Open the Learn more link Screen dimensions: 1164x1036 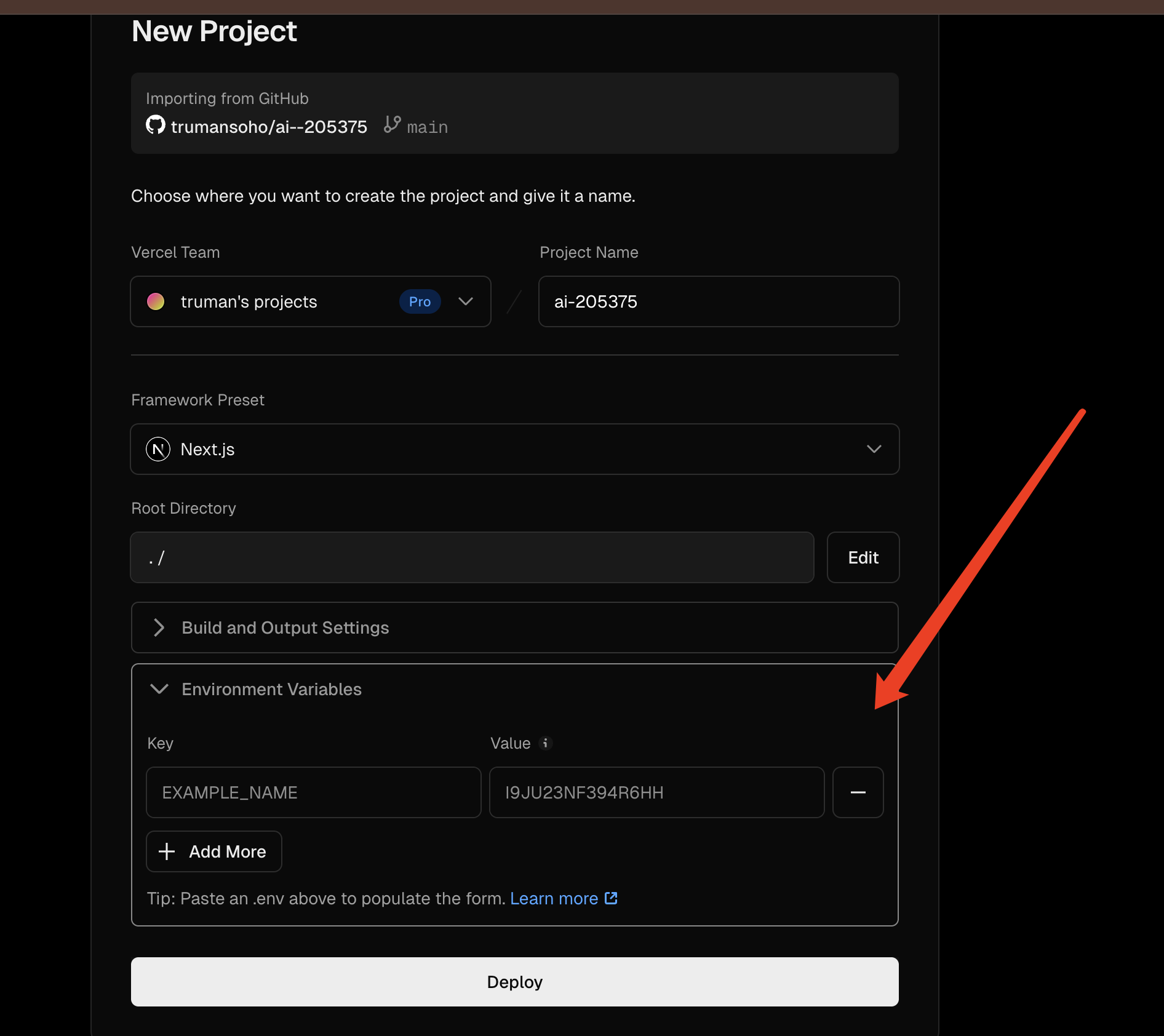(554, 898)
